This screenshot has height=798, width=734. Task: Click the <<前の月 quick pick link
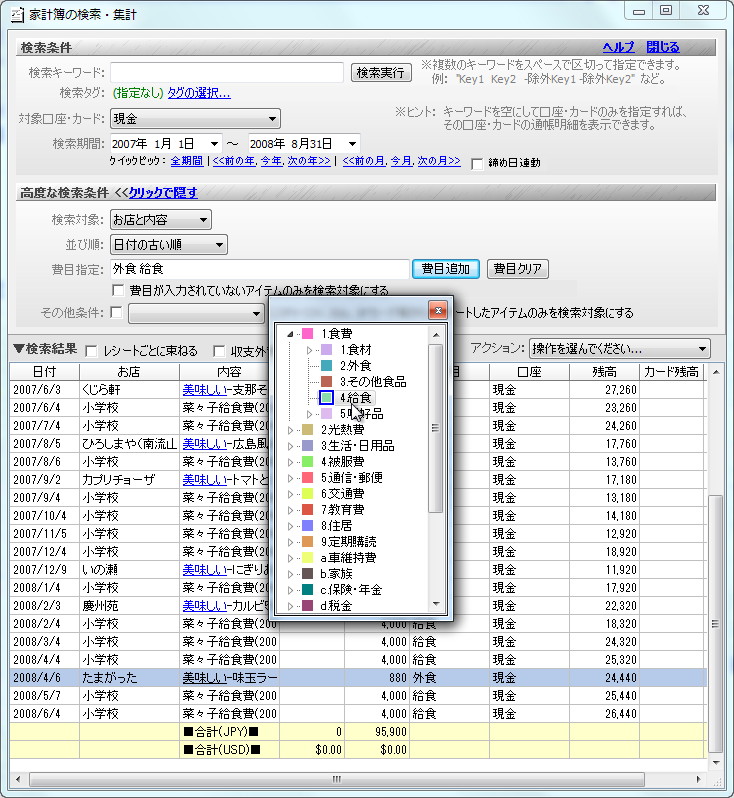click(x=364, y=161)
